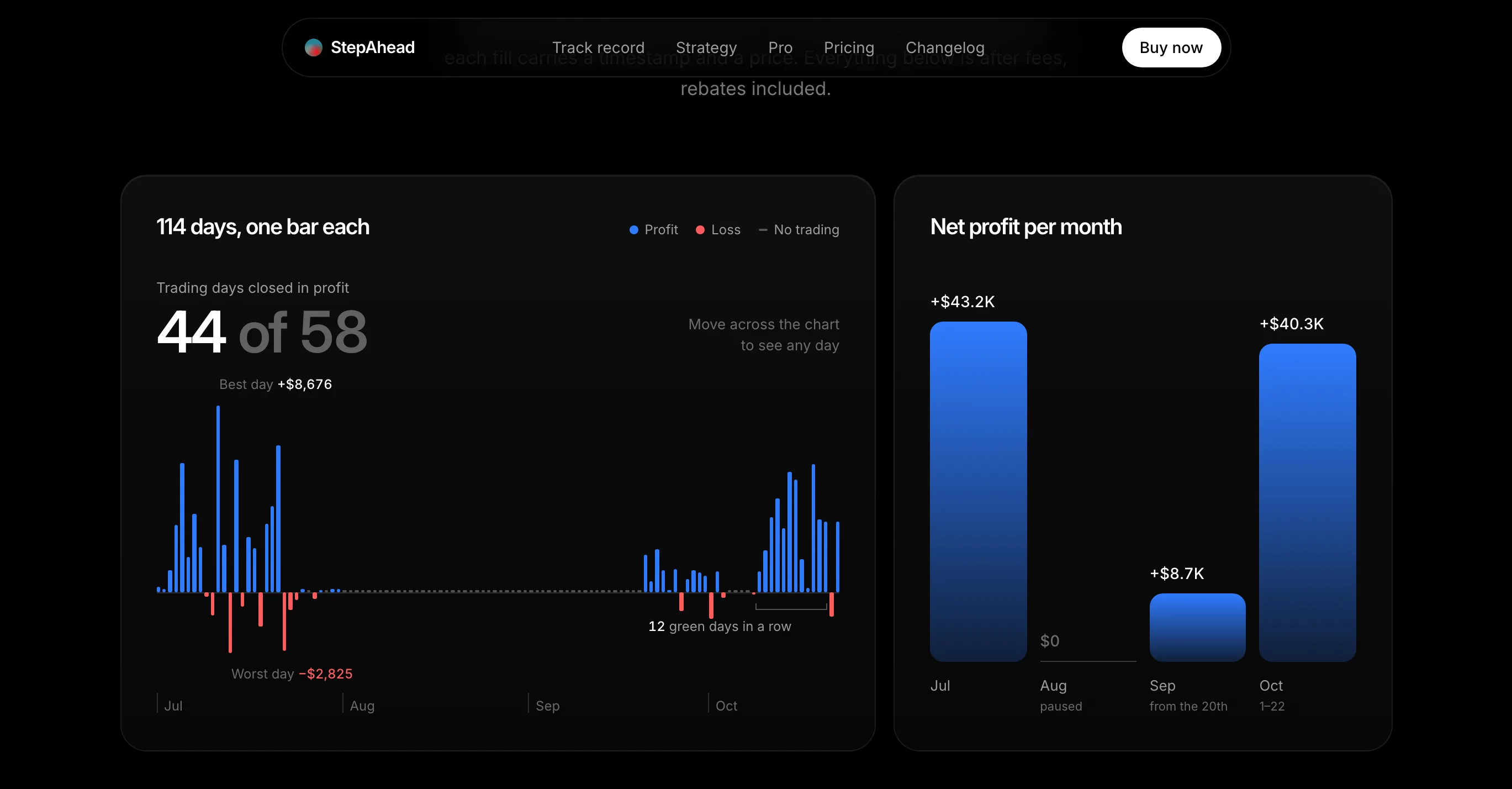Click the No trading legend dash
Screen dimensions: 1512x789
tap(763, 230)
